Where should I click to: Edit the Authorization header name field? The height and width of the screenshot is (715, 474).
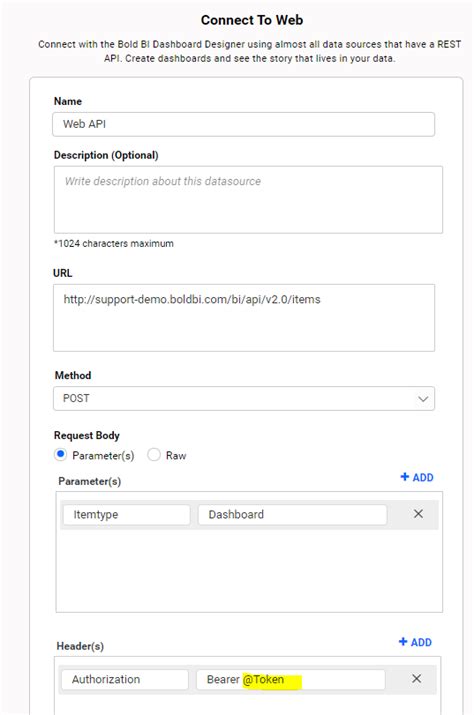pyautogui.click(x=125, y=679)
